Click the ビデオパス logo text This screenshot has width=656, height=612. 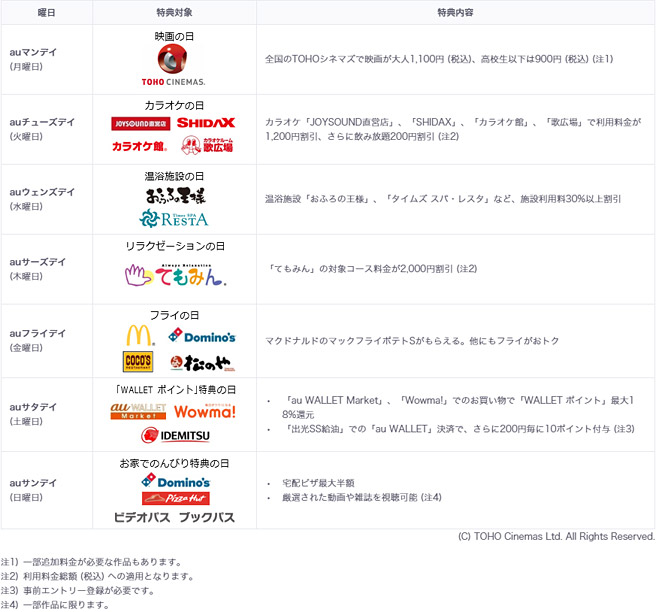(x=142, y=517)
